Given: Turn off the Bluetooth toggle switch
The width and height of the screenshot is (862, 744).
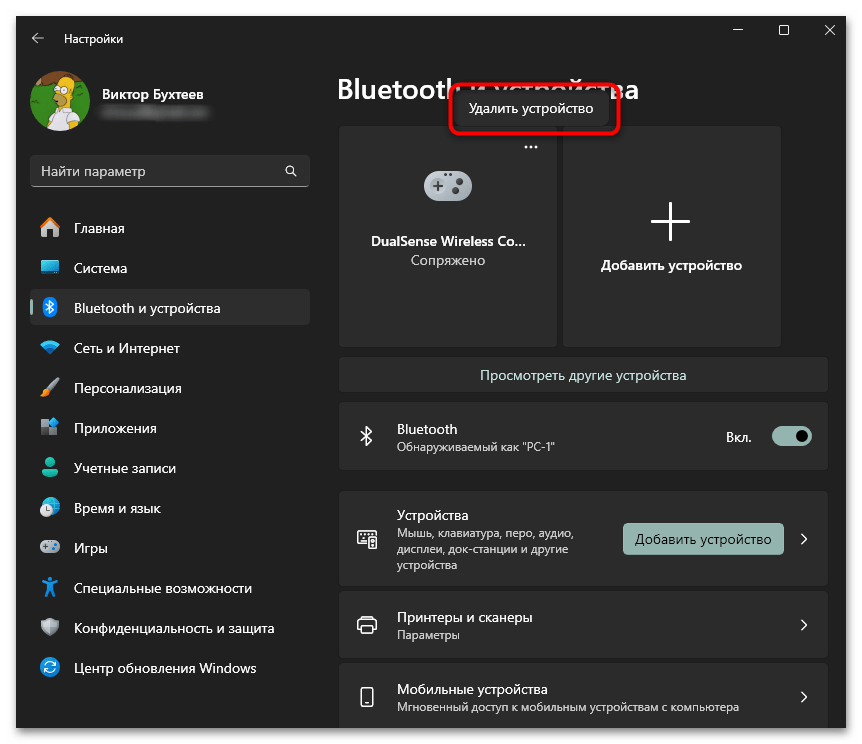Looking at the screenshot, I should coord(792,437).
